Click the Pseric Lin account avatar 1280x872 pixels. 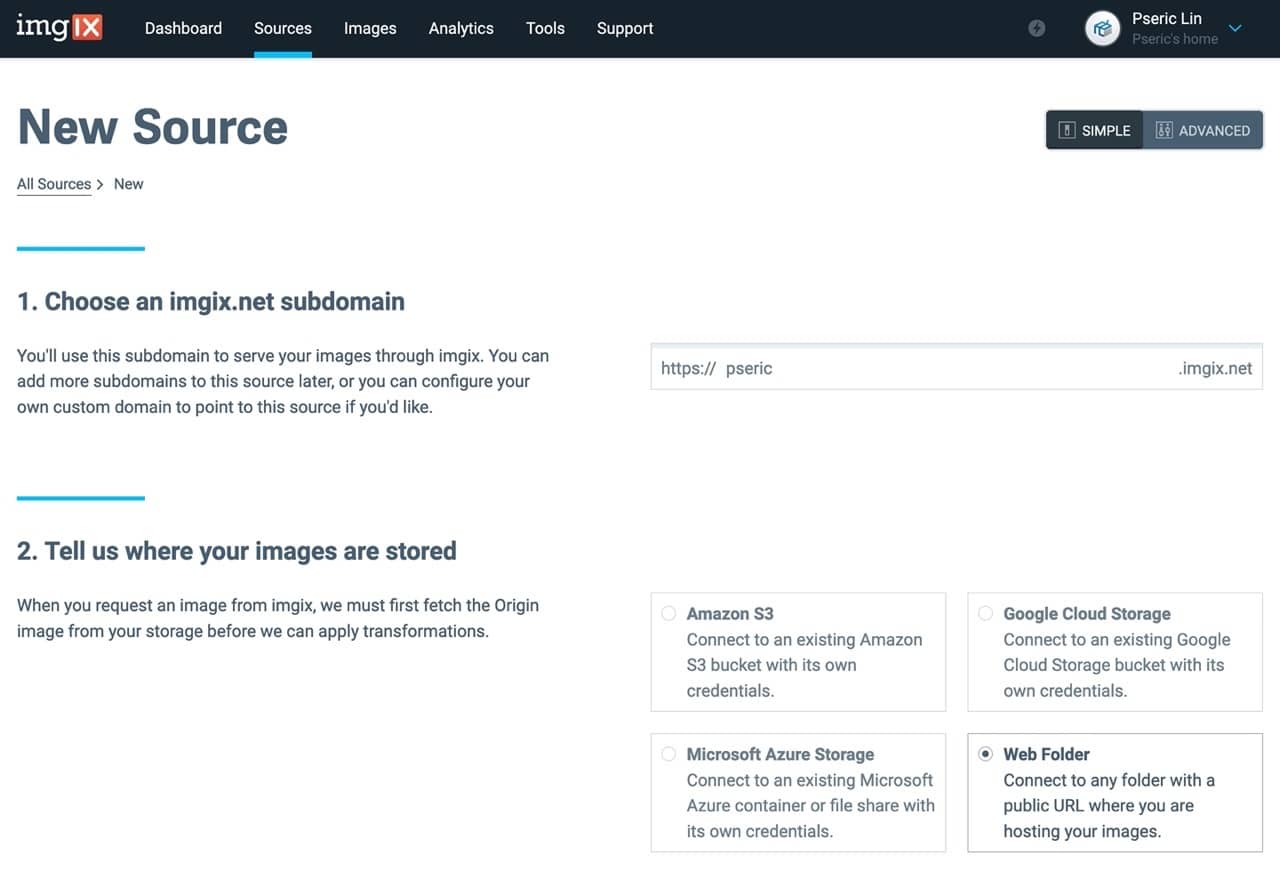tap(1103, 28)
